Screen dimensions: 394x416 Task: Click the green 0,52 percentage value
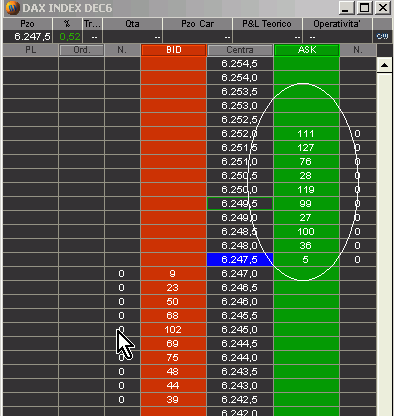pos(70,37)
